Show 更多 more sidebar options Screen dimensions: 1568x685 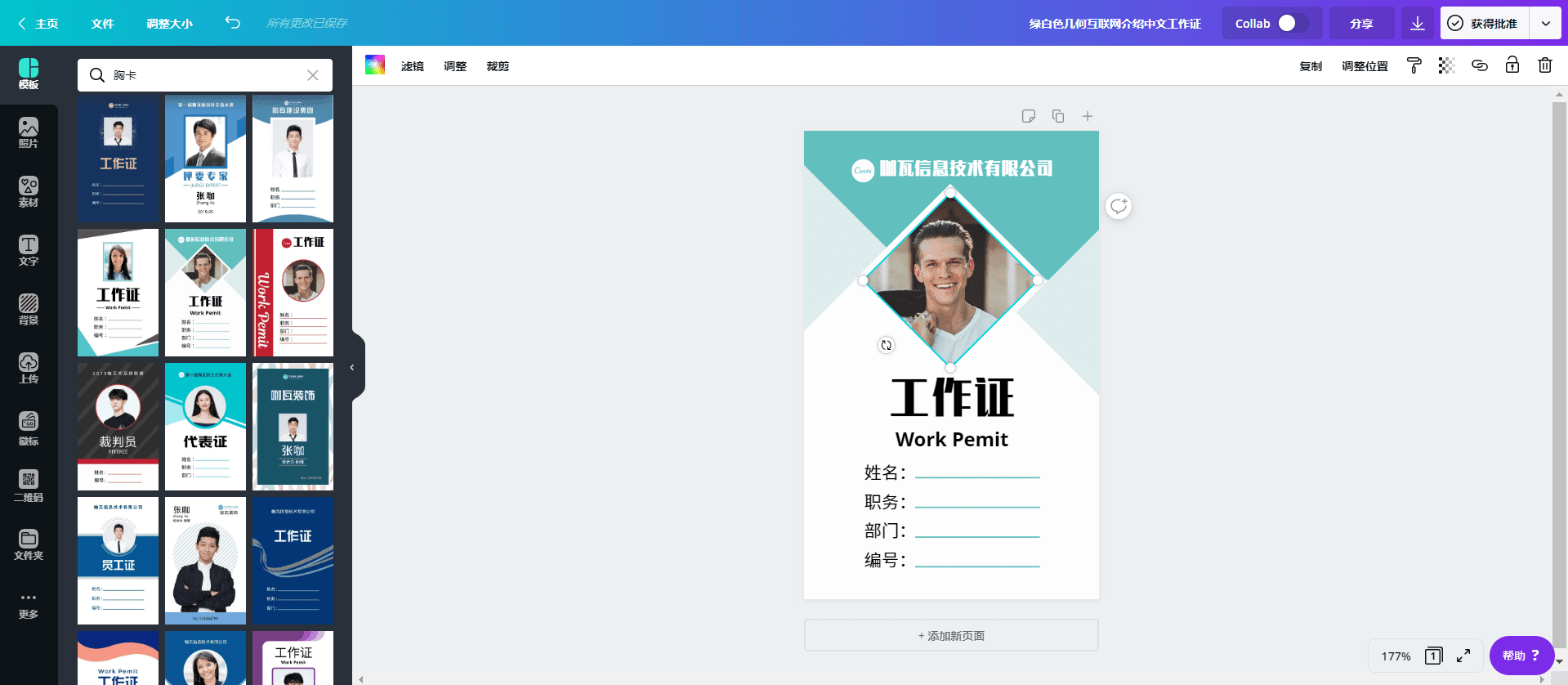[29, 605]
